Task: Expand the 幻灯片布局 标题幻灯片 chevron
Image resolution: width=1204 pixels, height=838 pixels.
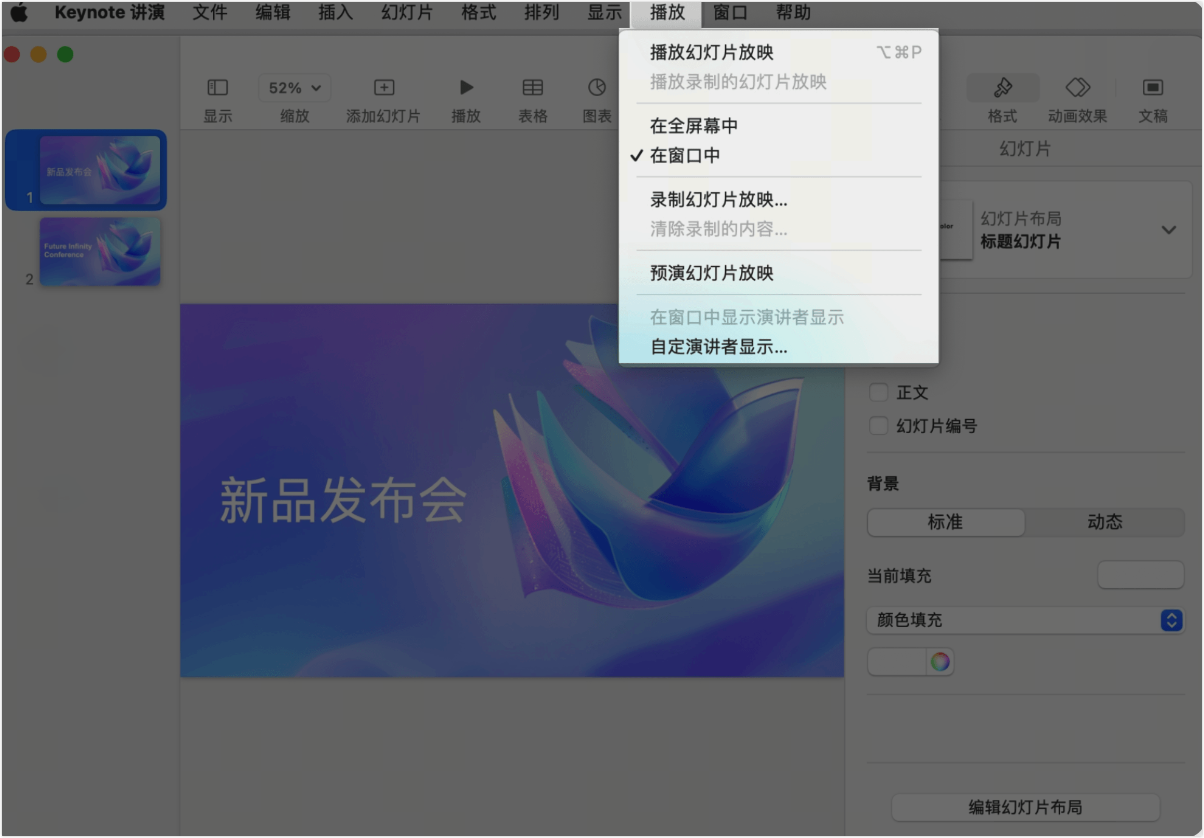Action: point(1169,230)
